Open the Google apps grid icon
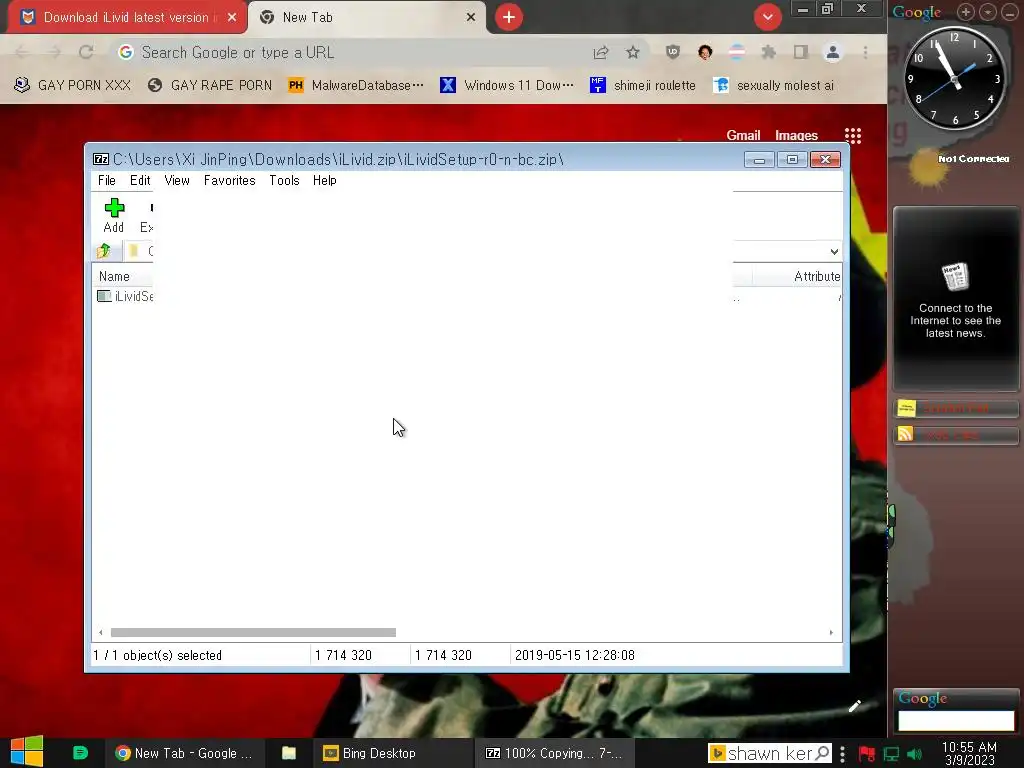1024x768 pixels. point(853,135)
